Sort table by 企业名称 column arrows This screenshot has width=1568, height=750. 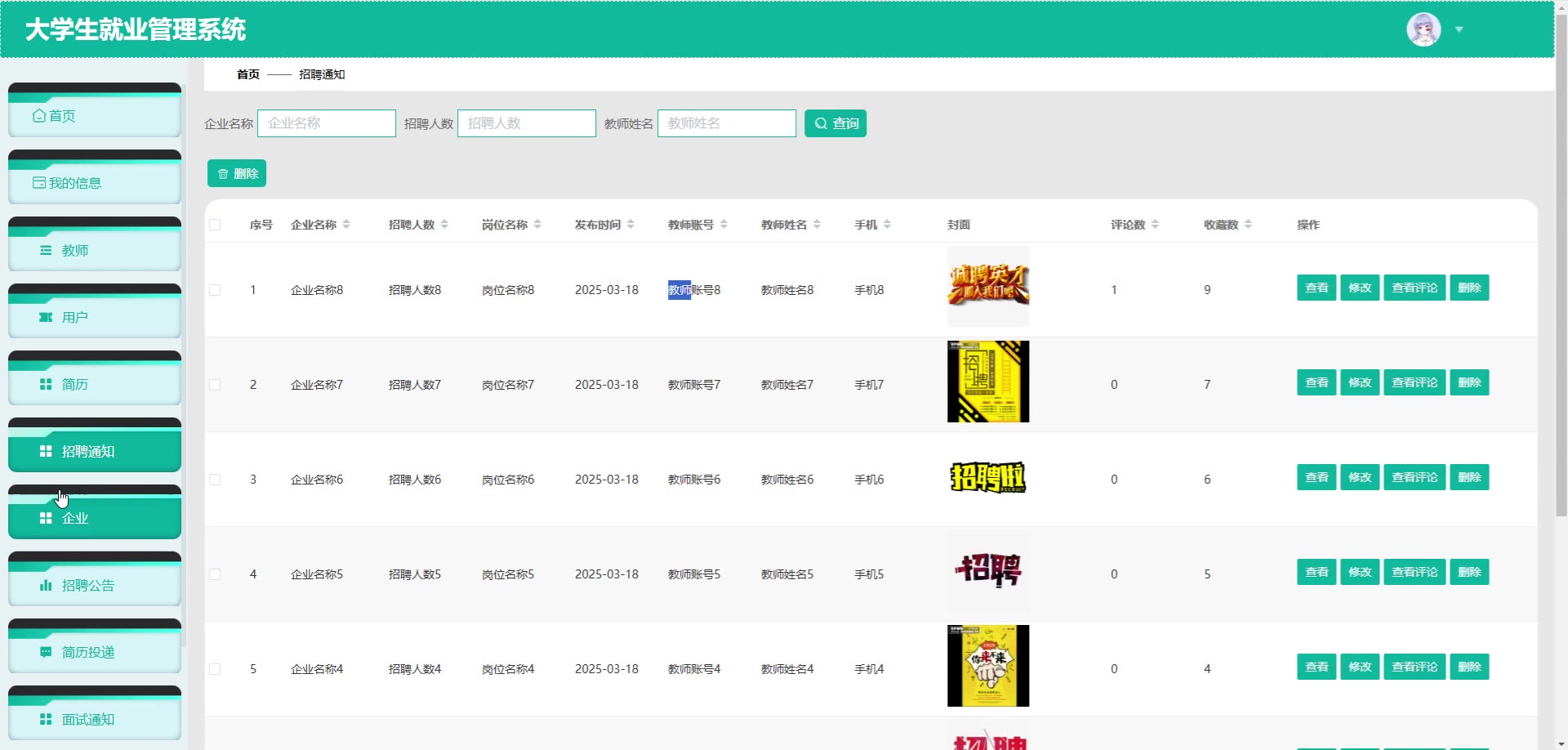pos(346,225)
